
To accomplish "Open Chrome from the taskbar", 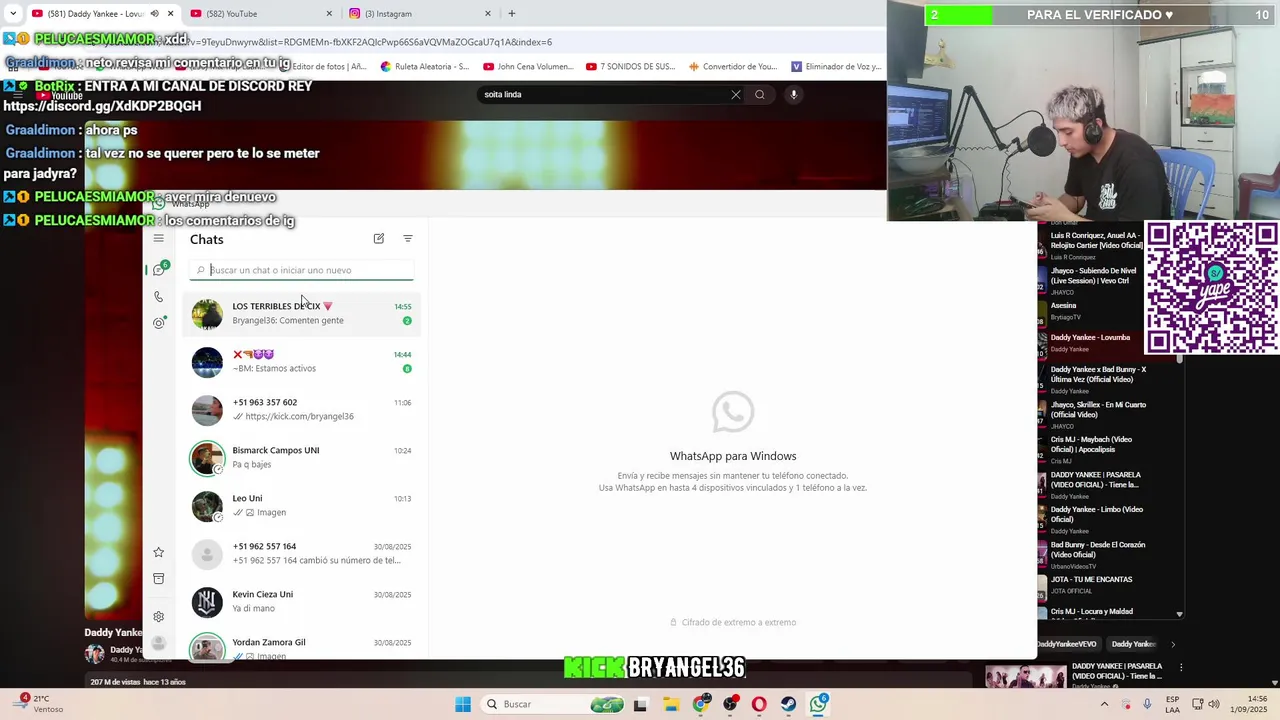I will (x=701, y=704).
